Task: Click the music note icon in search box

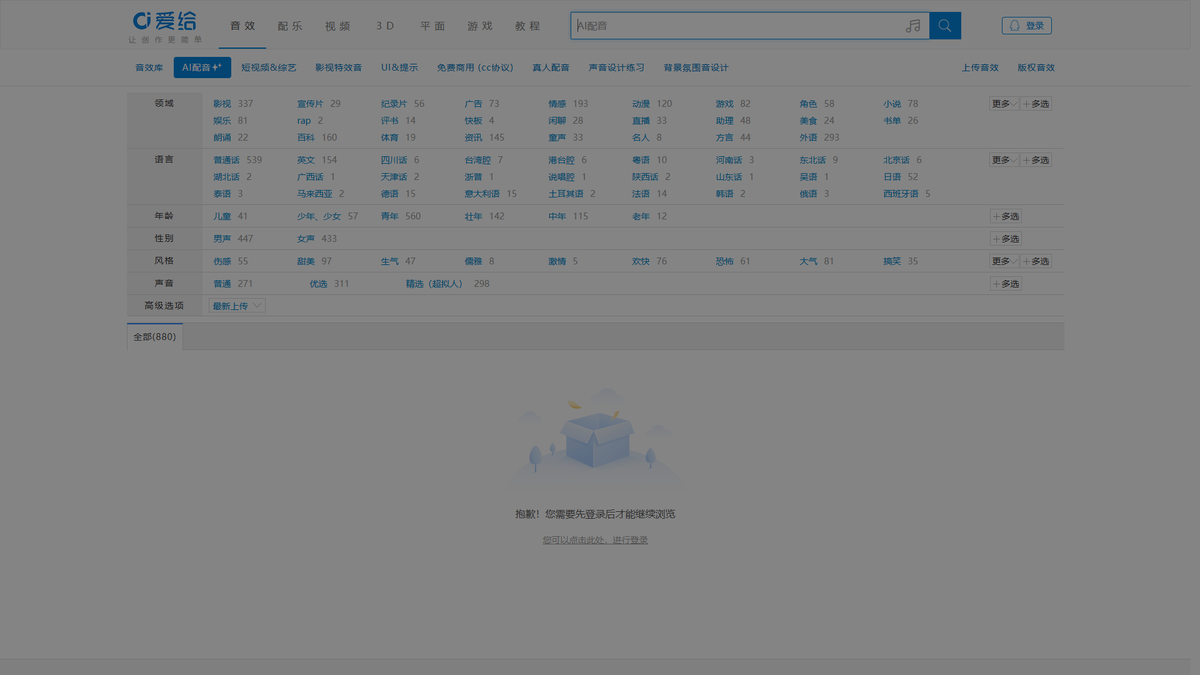Action: [913, 26]
